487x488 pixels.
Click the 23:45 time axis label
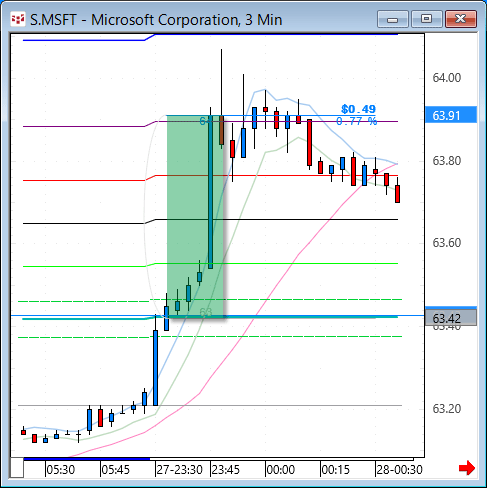pos(226,470)
